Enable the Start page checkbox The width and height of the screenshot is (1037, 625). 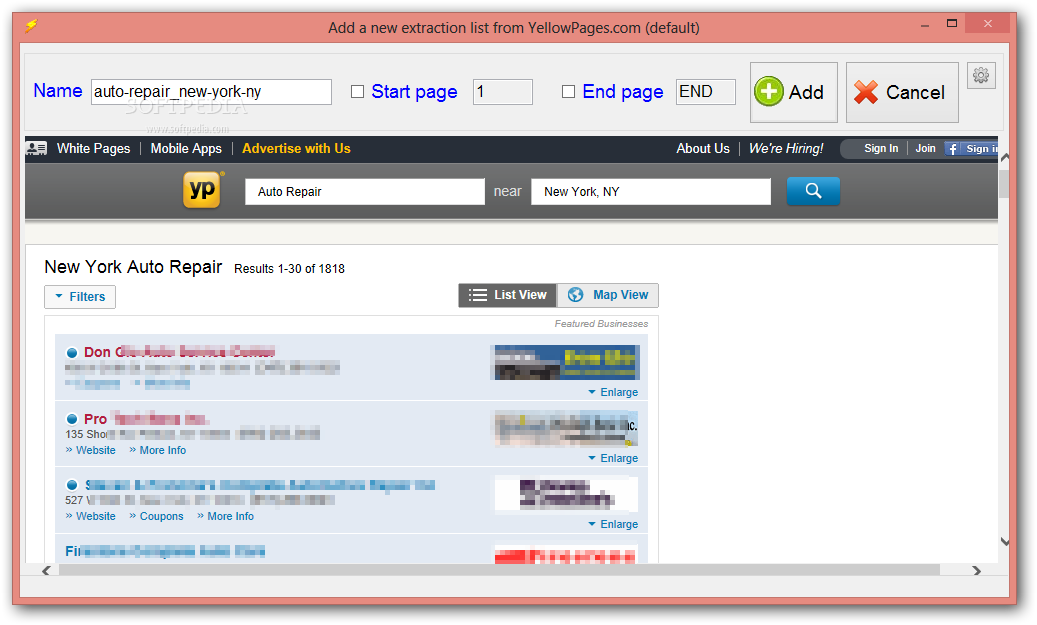(x=357, y=91)
